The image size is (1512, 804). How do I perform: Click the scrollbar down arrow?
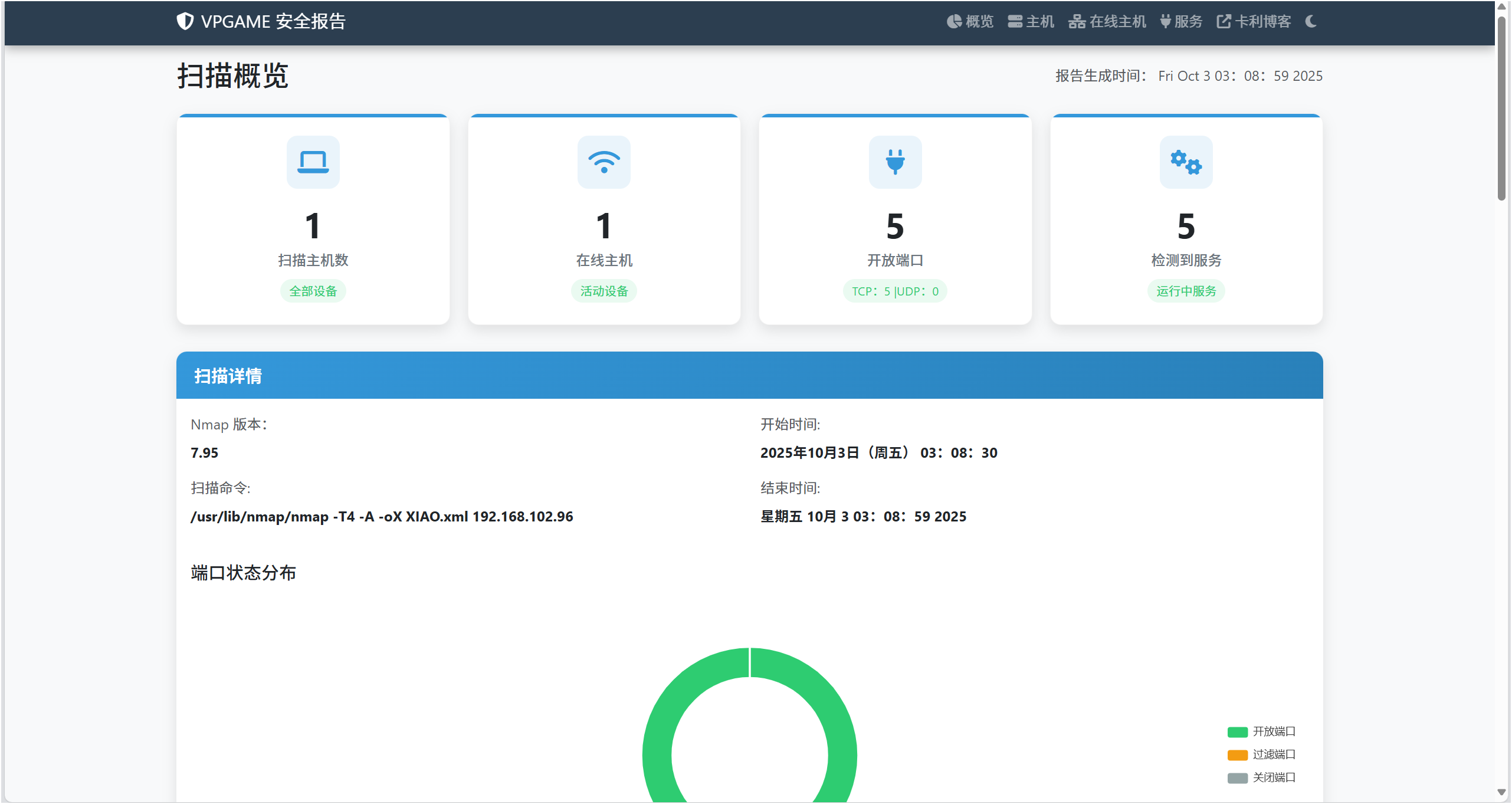1502,792
